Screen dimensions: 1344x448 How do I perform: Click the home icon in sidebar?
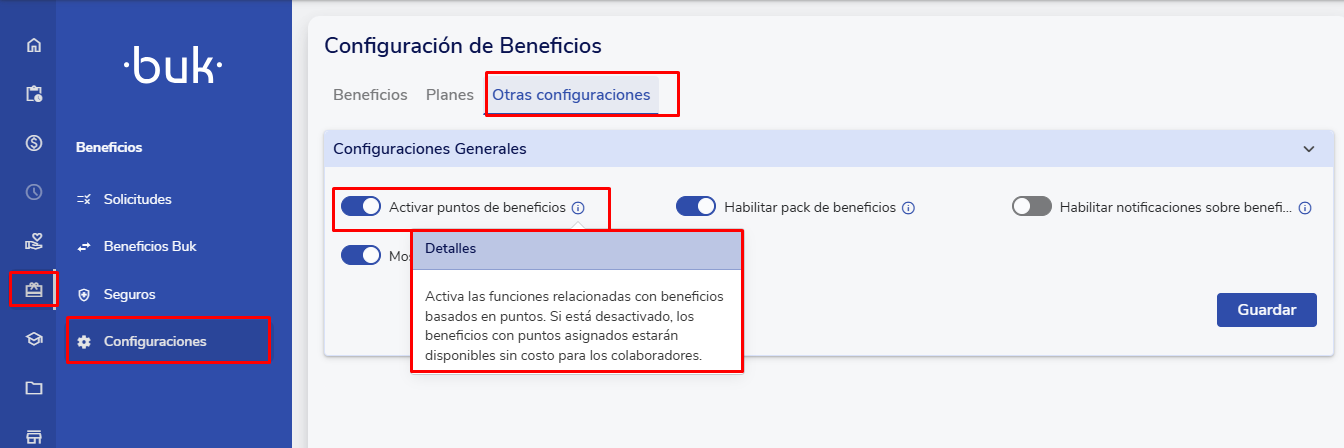pos(34,45)
